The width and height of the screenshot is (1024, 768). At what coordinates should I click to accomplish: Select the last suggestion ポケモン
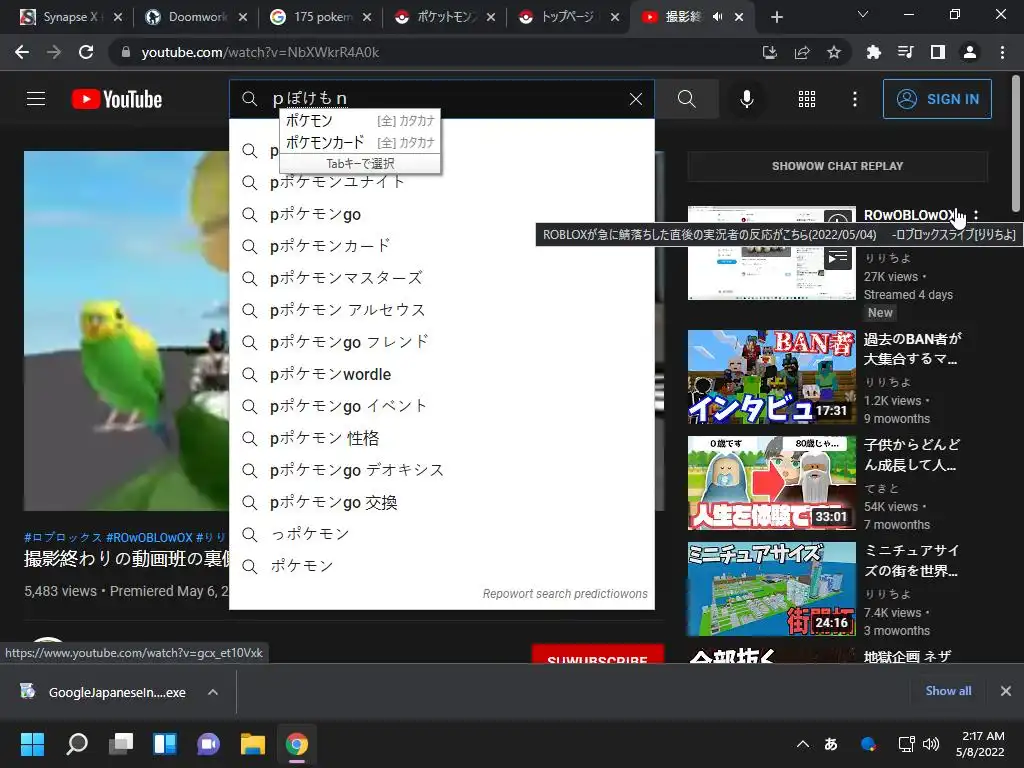441,566
